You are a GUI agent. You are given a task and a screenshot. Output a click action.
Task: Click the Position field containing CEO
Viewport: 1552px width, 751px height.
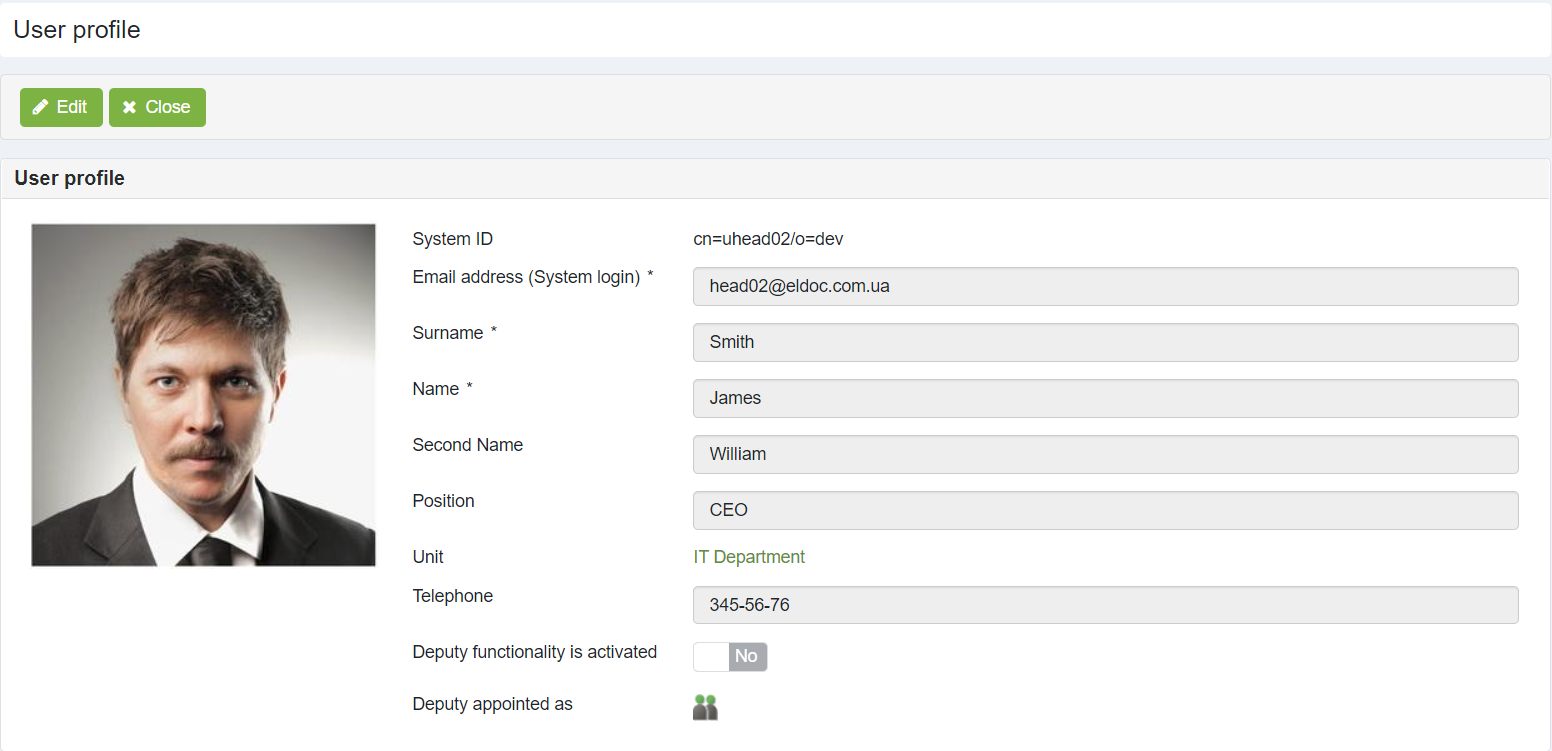click(x=1105, y=510)
